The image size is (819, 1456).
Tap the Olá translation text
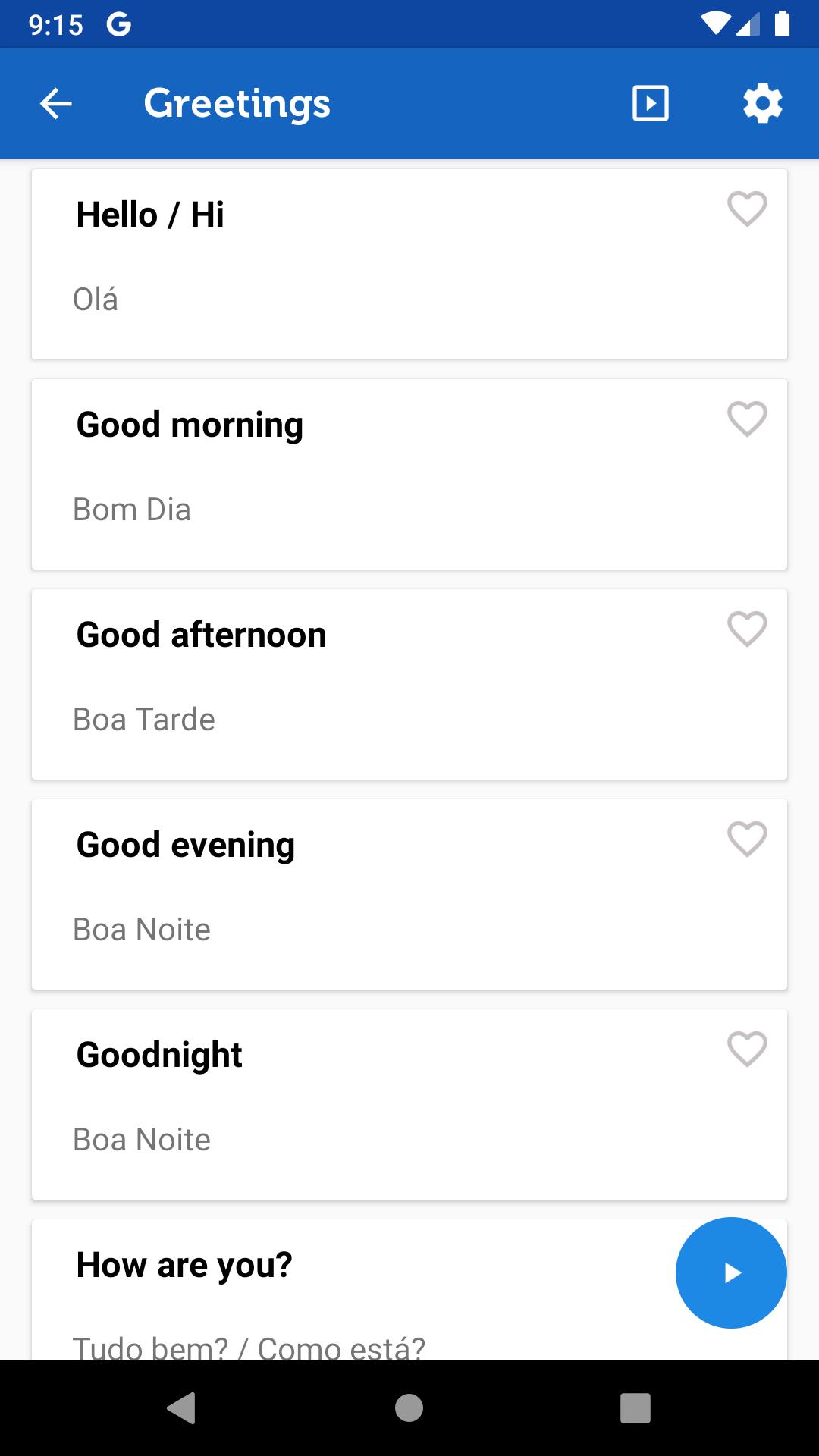pyautogui.click(x=96, y=299)
